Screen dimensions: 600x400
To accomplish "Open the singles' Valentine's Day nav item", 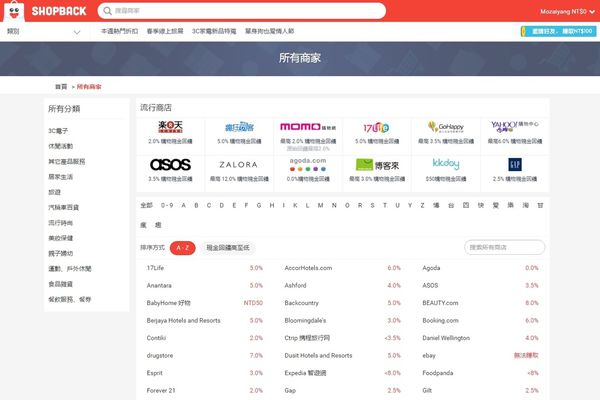I will coord(269,31).
